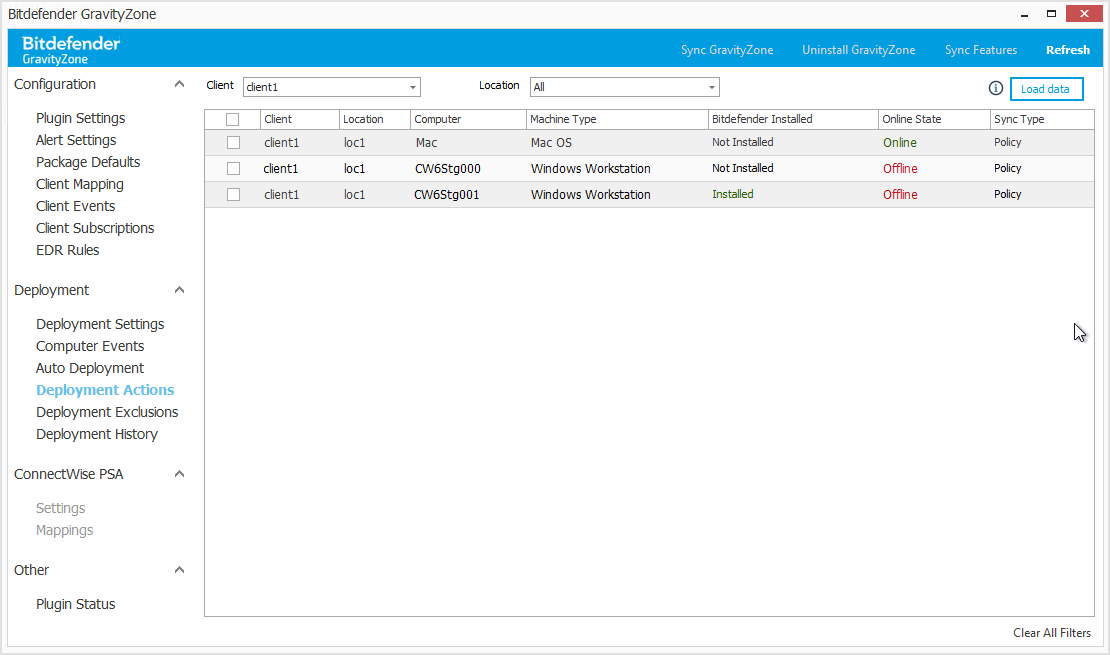Click Sync Features in the top bar
Image resolution: width=1110 pixels, height=655 pixels.
(980, 49)
